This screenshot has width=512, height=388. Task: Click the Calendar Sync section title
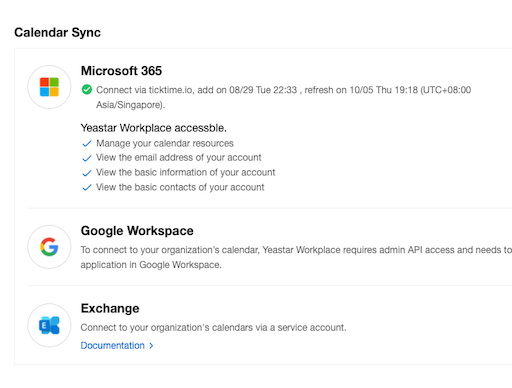(x=57, y=32)
